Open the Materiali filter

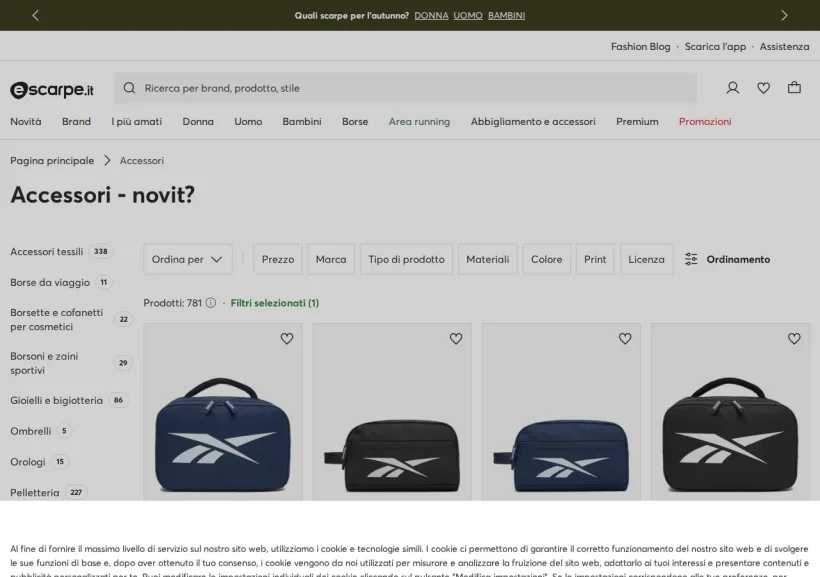pyautogui.click(x=487, y=259)
